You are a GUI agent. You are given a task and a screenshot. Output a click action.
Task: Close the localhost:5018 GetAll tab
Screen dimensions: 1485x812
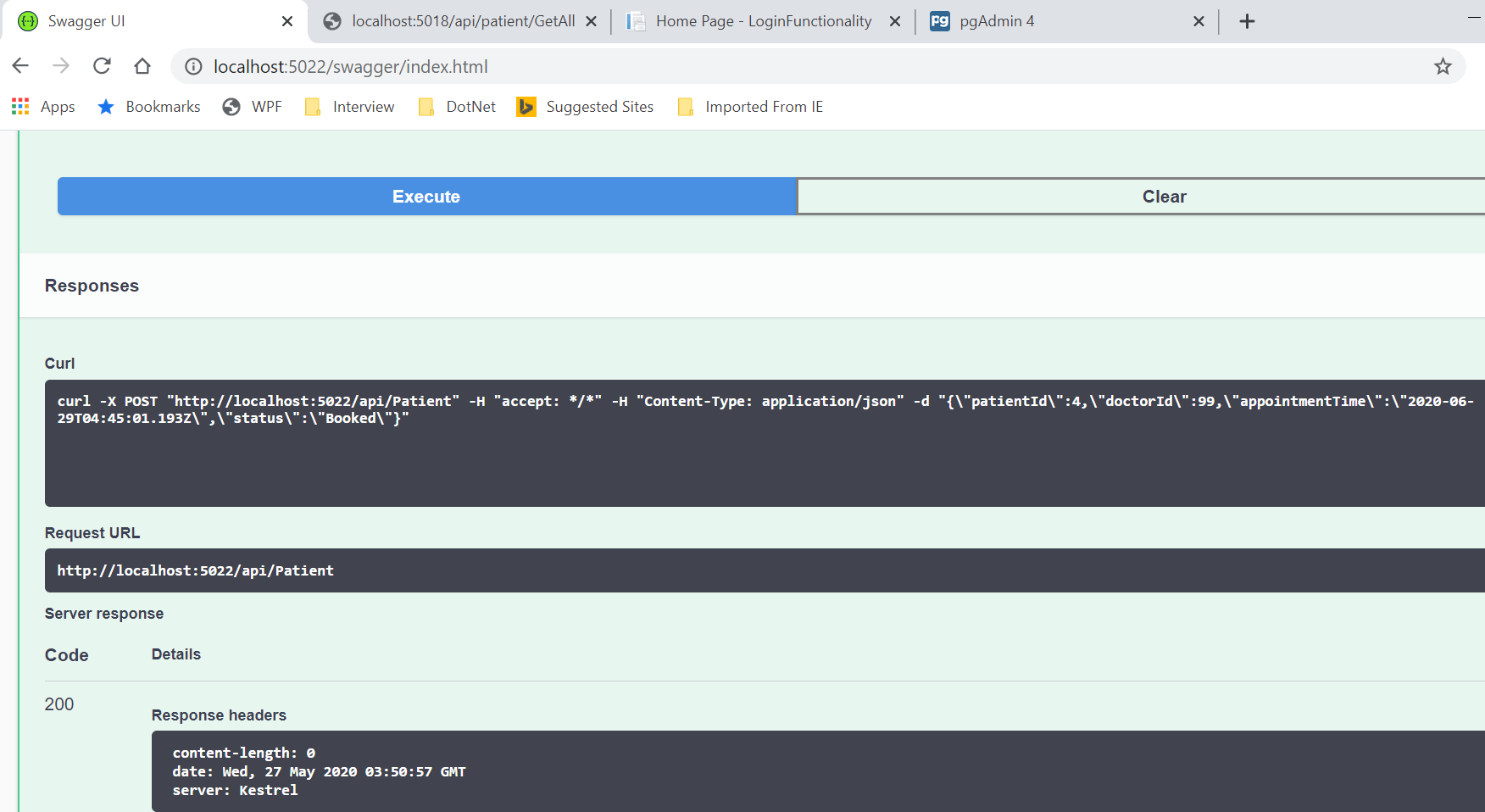point(592,21)
